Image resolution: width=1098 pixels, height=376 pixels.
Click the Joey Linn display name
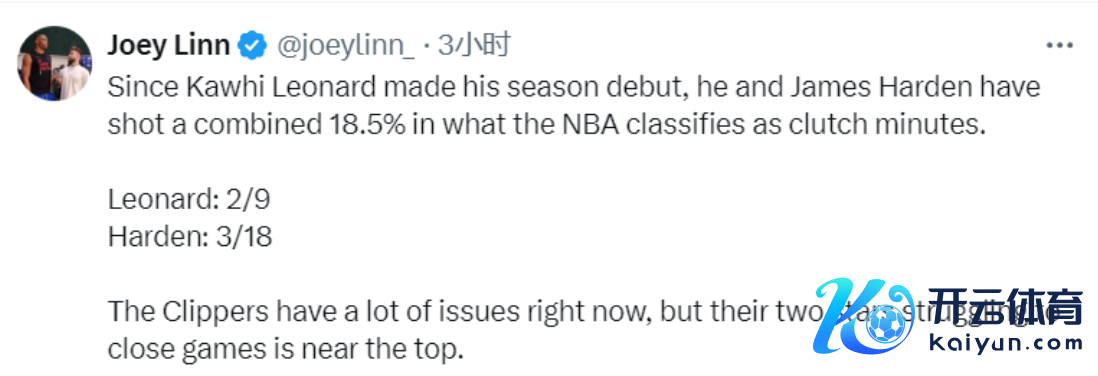point(168,46)
